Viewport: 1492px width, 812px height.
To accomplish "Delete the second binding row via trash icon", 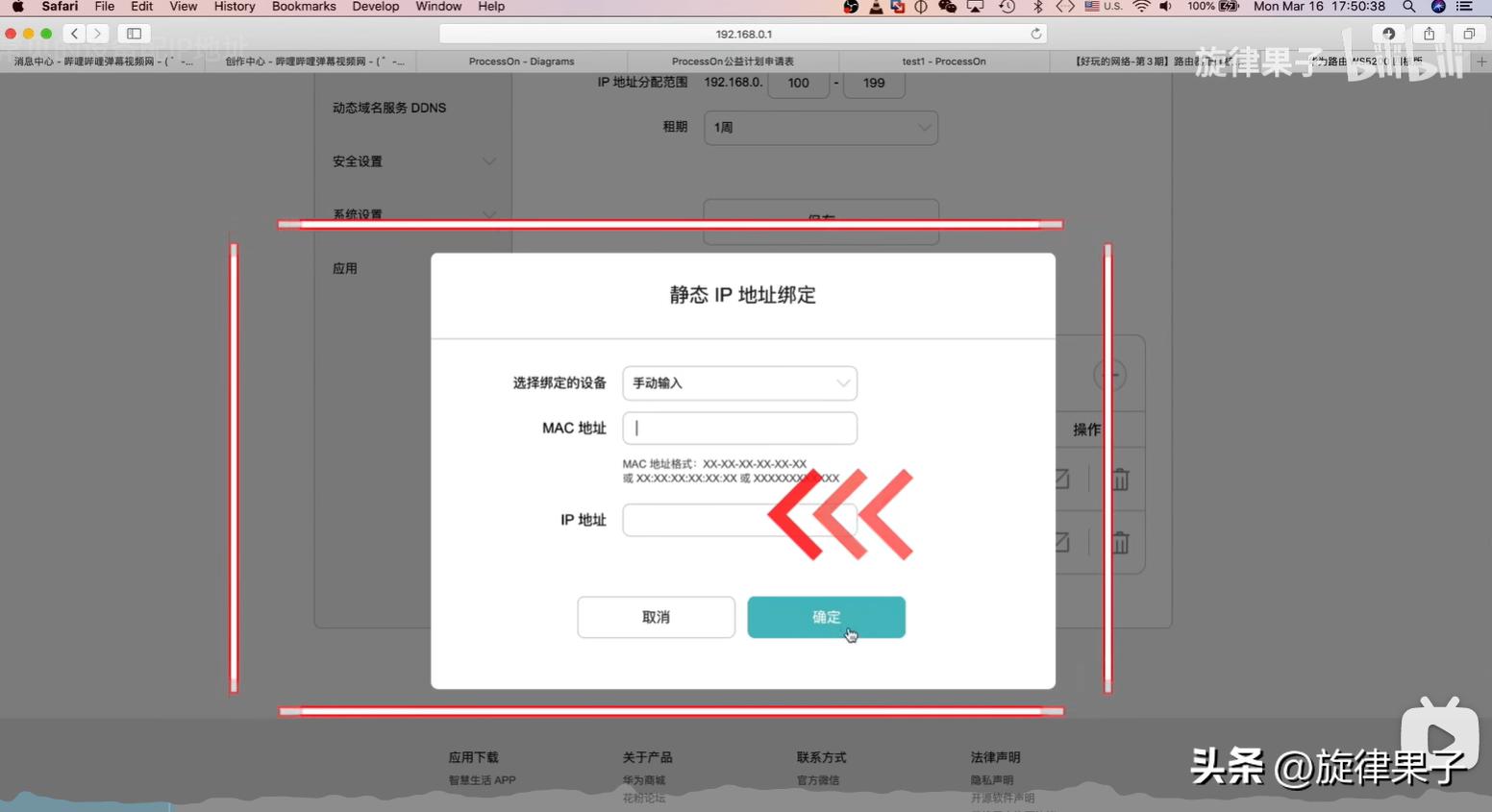I will [1120, 543].
